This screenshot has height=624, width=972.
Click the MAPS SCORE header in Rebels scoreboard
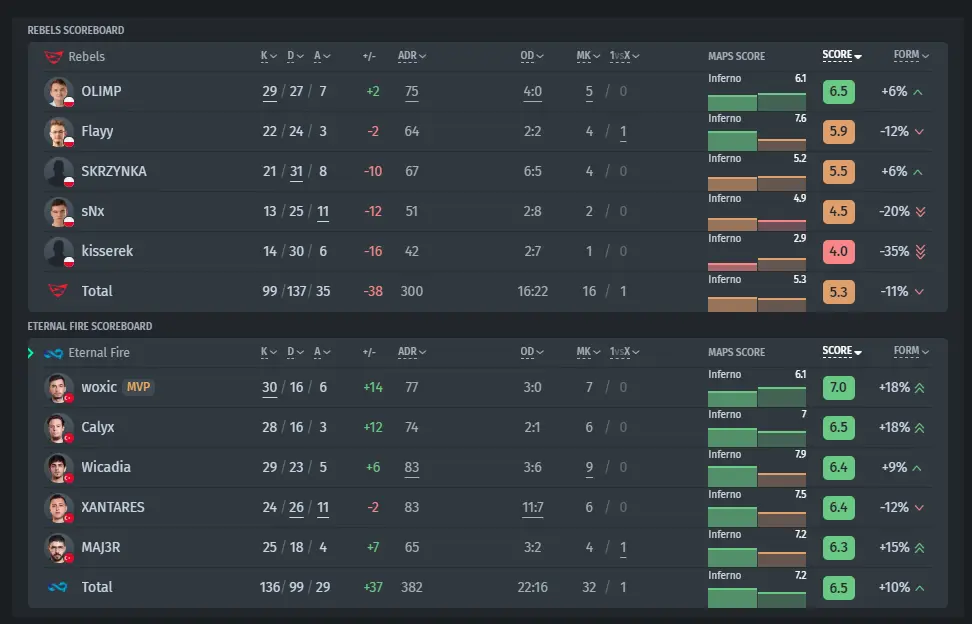(736, 56)
